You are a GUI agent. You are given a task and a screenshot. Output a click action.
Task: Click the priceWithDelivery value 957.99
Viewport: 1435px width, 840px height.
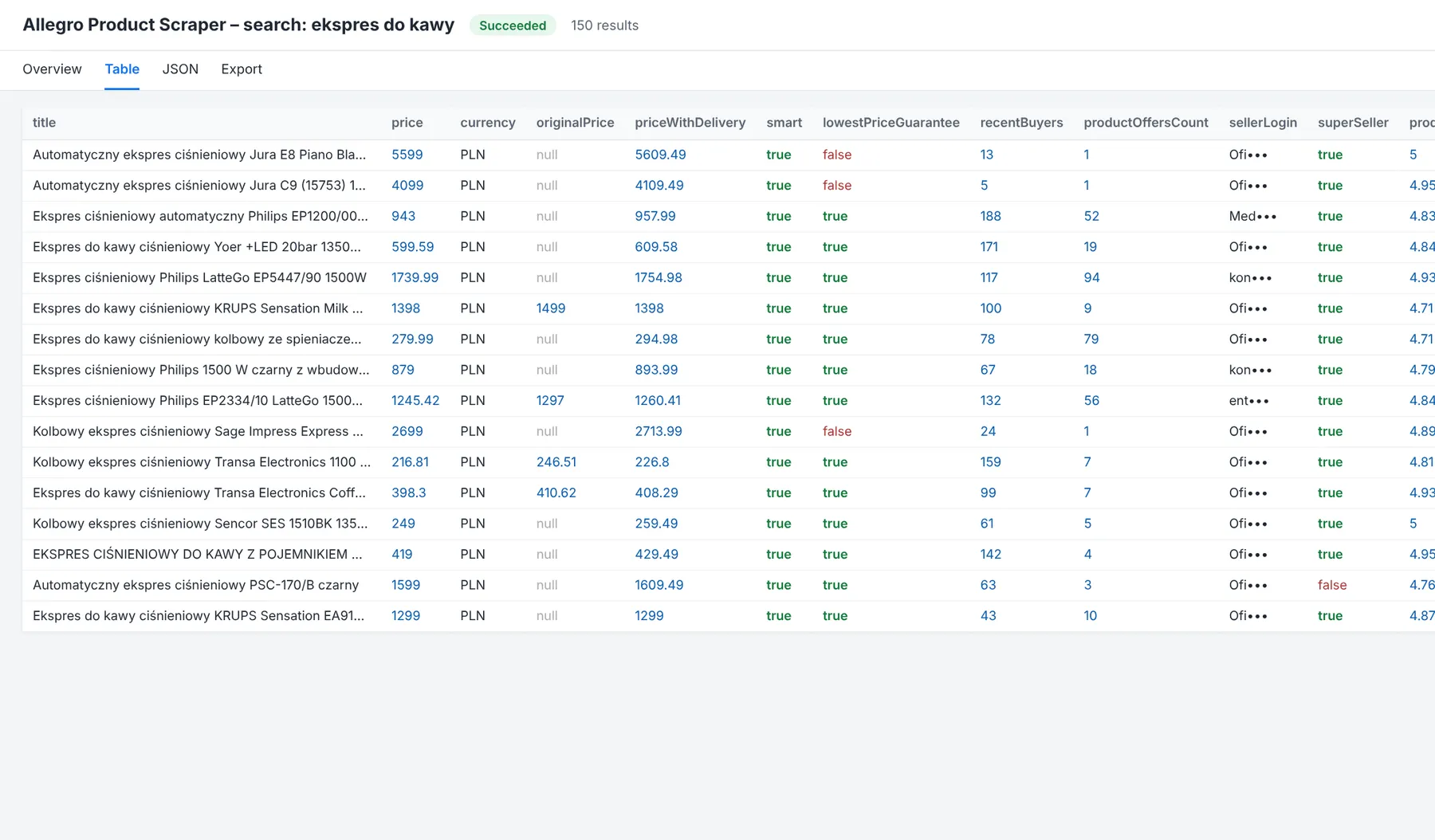pyautogui.click(x=655, y=216)
